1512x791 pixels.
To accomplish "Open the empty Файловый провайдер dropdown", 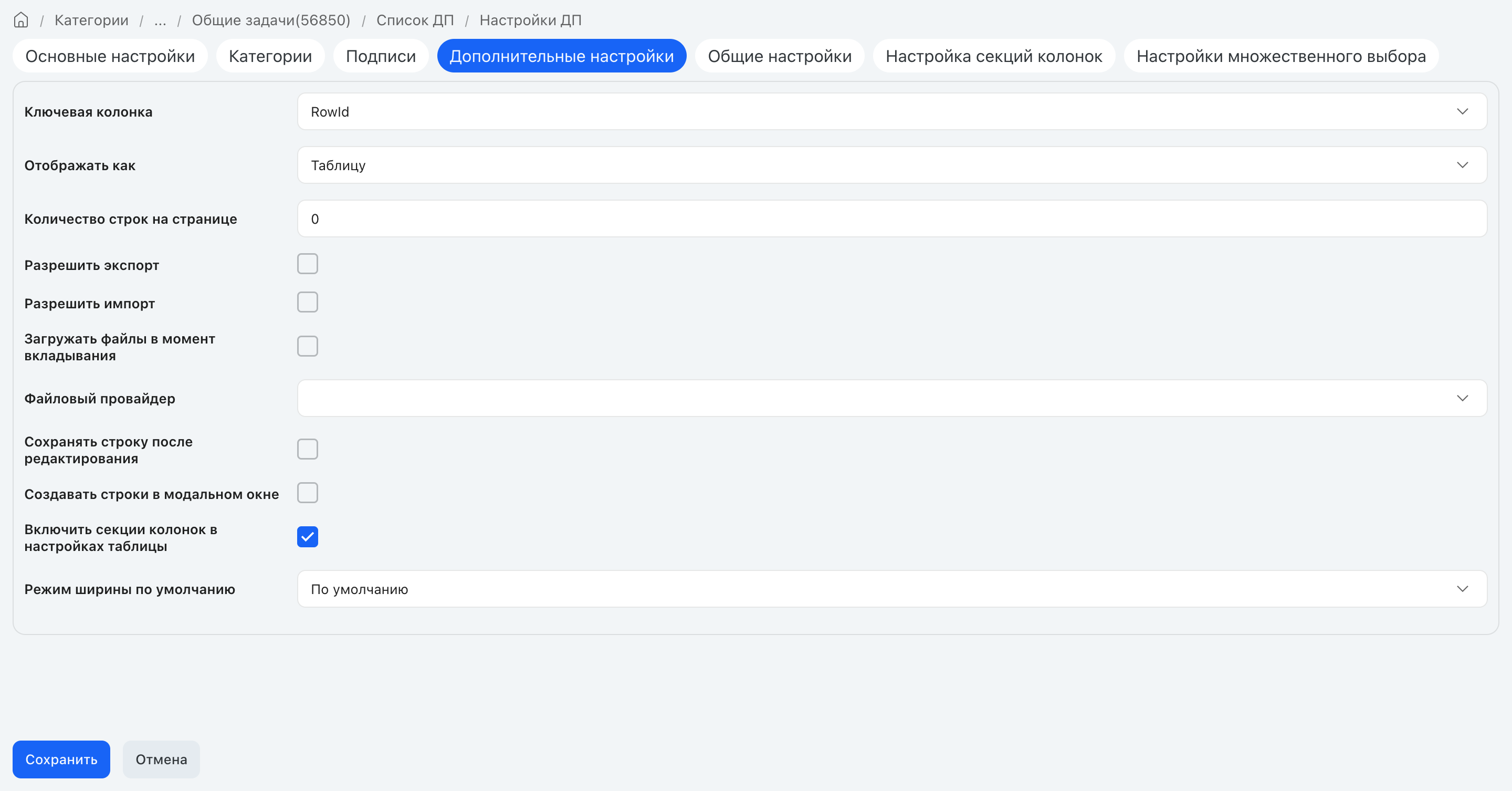I will pyautogui.click(x=891, y=398).
